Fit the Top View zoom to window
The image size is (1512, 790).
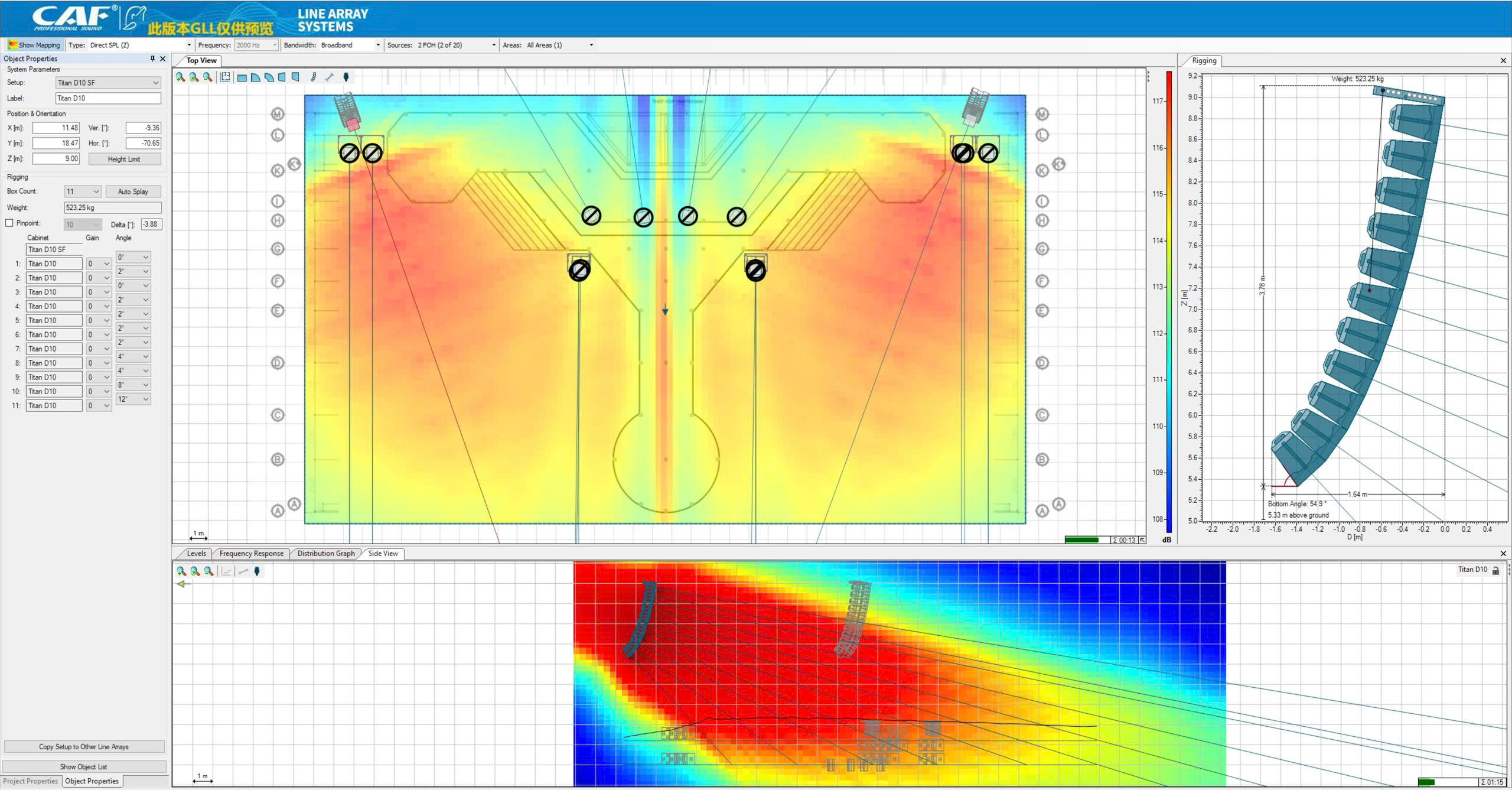coord(194,77)
